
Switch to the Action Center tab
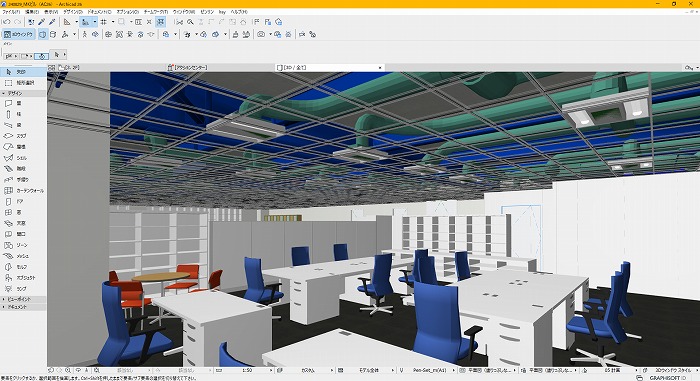(188, 67)
